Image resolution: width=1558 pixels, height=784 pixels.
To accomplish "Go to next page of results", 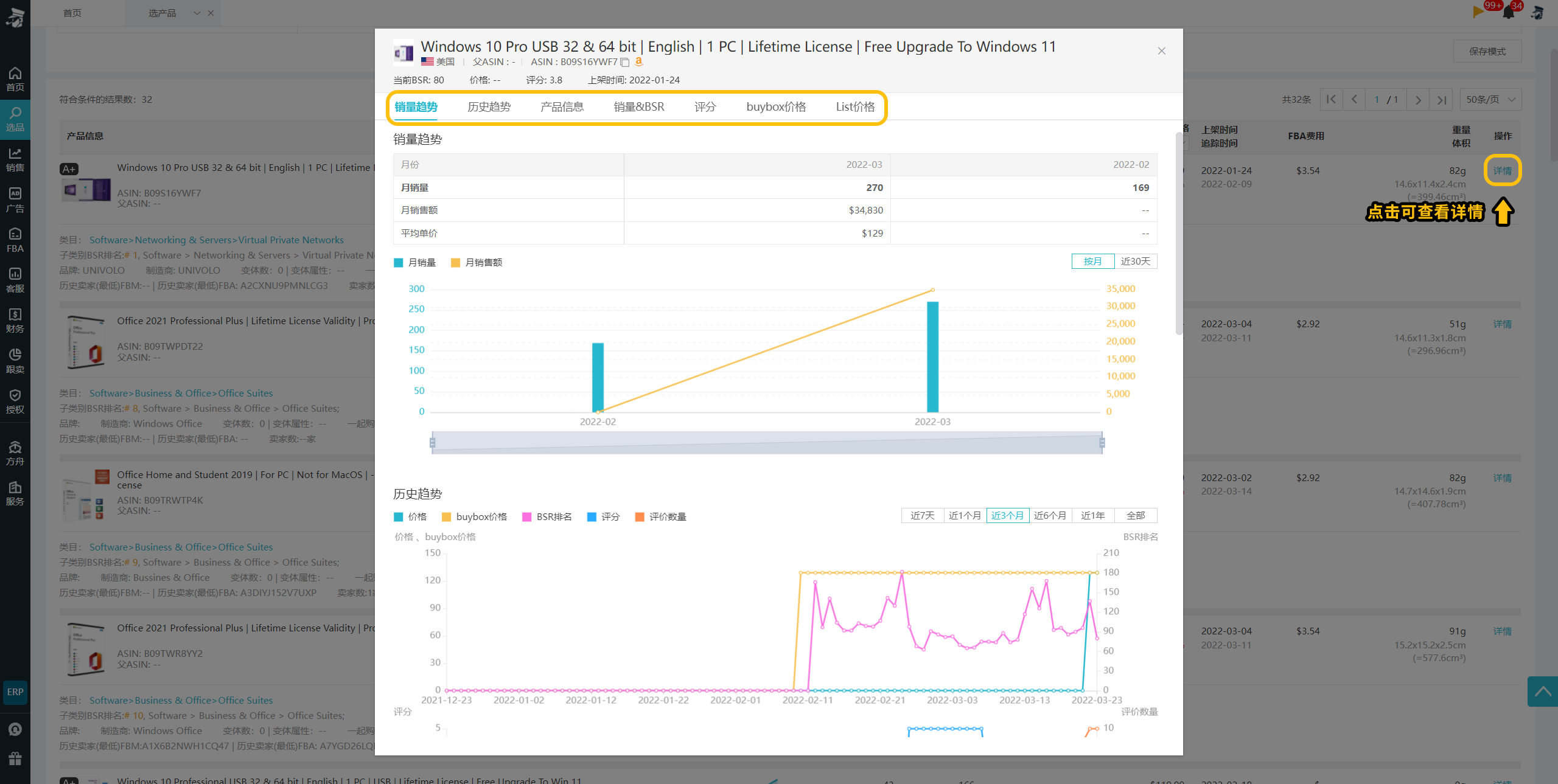I will coord(1418,99).
